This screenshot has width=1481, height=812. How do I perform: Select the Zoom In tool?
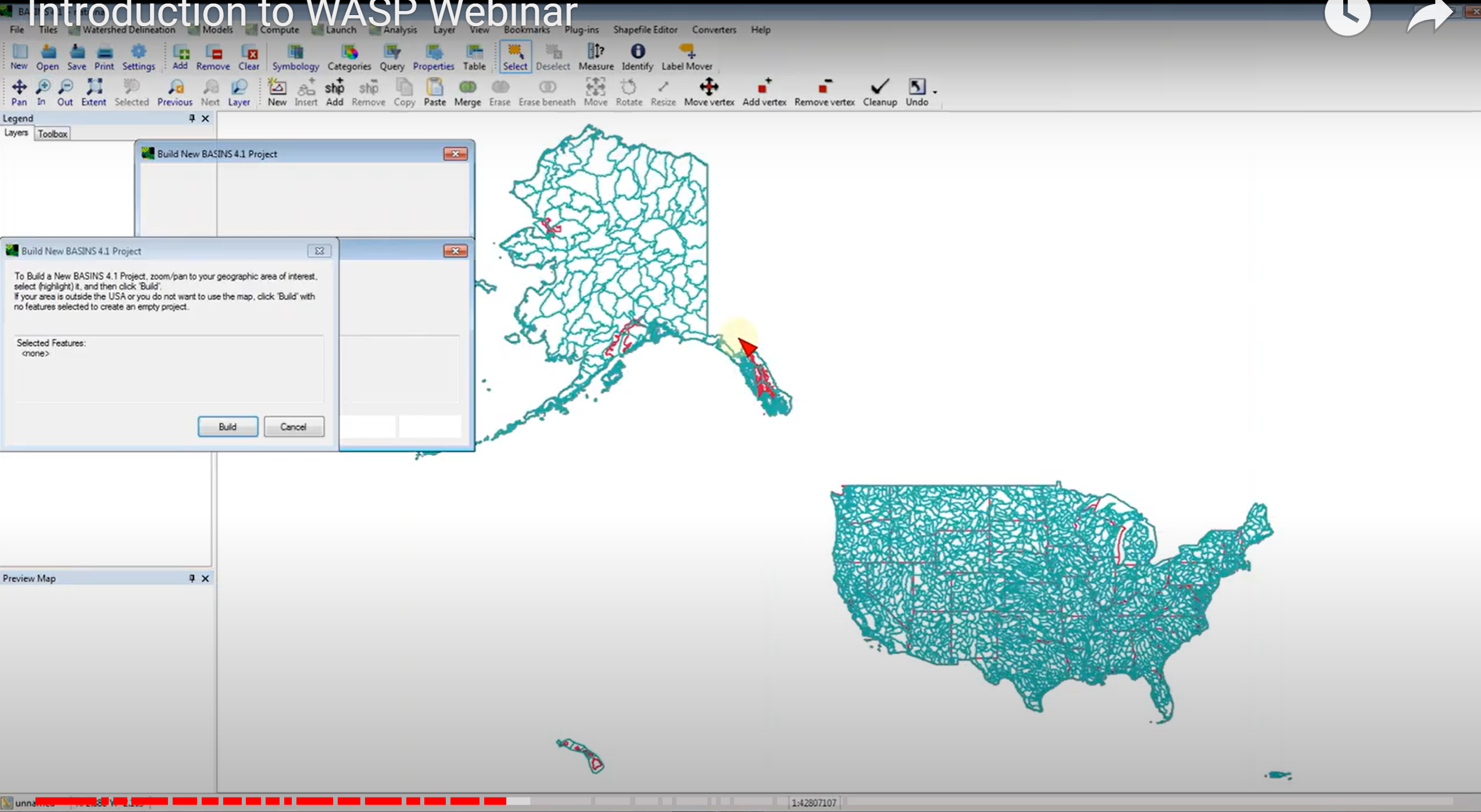click(x=42, y=92)
